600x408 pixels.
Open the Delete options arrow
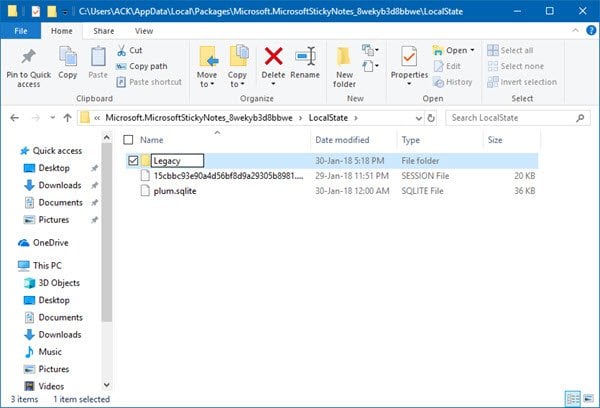click(x=273, y=84)
